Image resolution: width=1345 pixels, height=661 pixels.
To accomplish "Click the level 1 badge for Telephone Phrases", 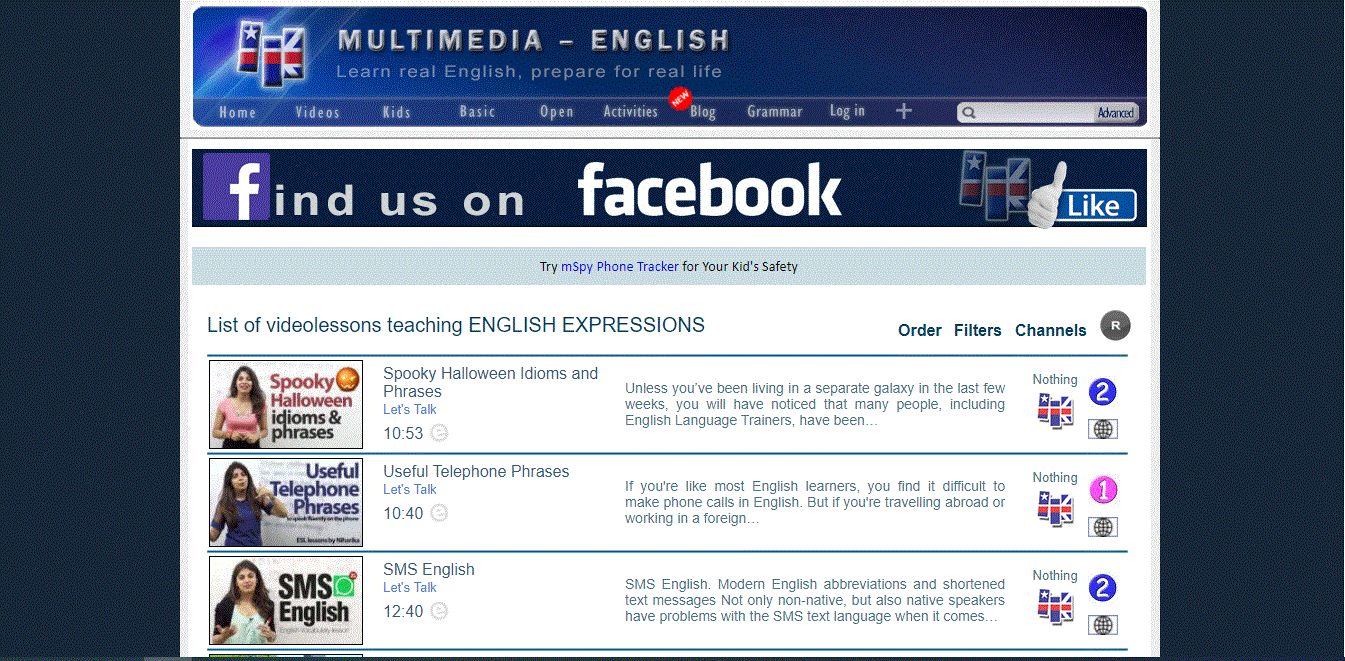I will tap(1102, 490).
